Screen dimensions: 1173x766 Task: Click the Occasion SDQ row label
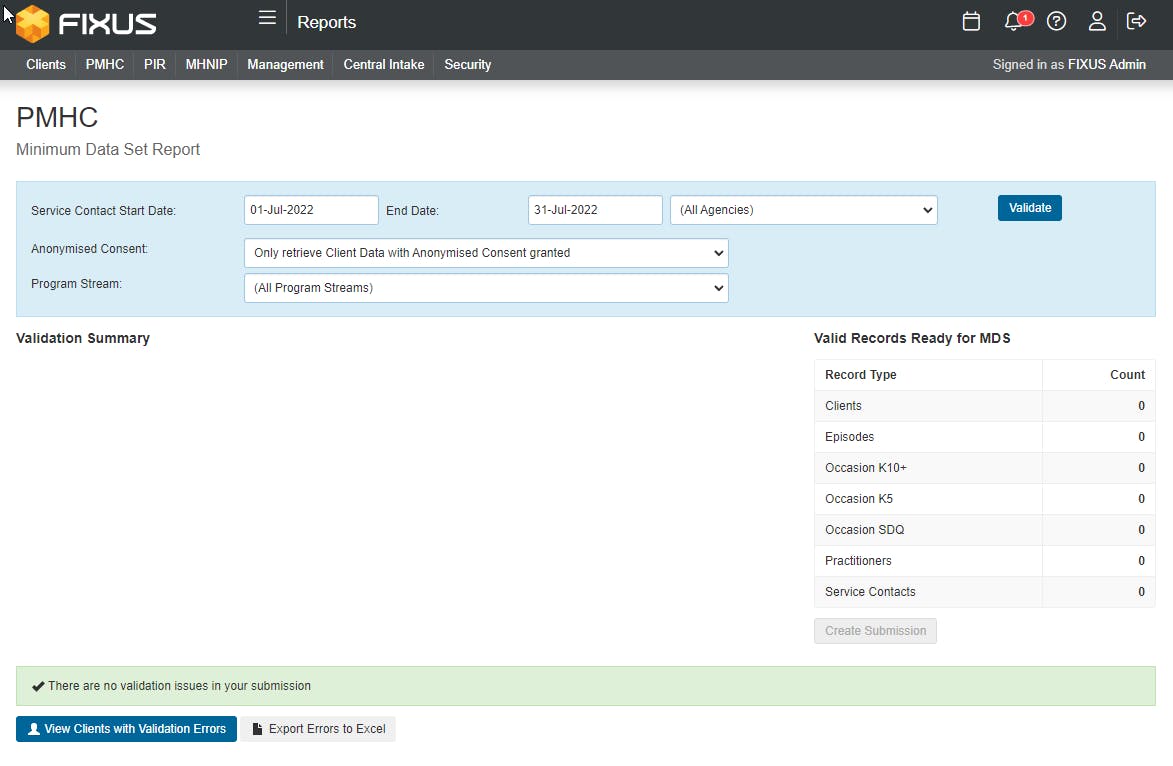(865, 530)
